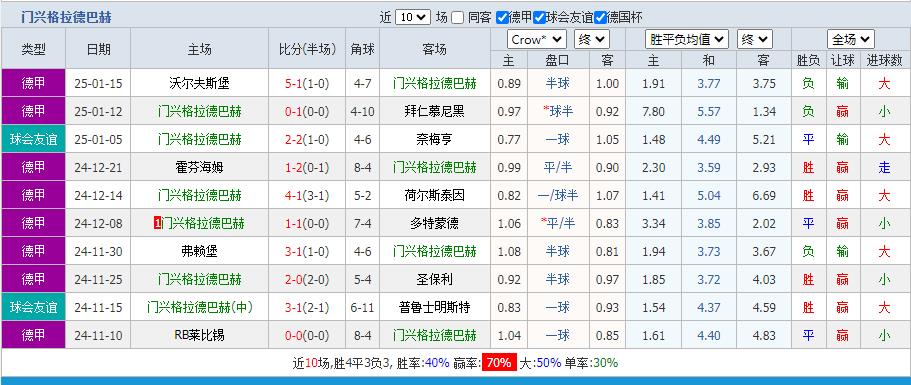The height and width of the screenshot is (385, 911).
Task: Open the 终 dropdown beside 胜平负均值
Action: click(755, 39)
